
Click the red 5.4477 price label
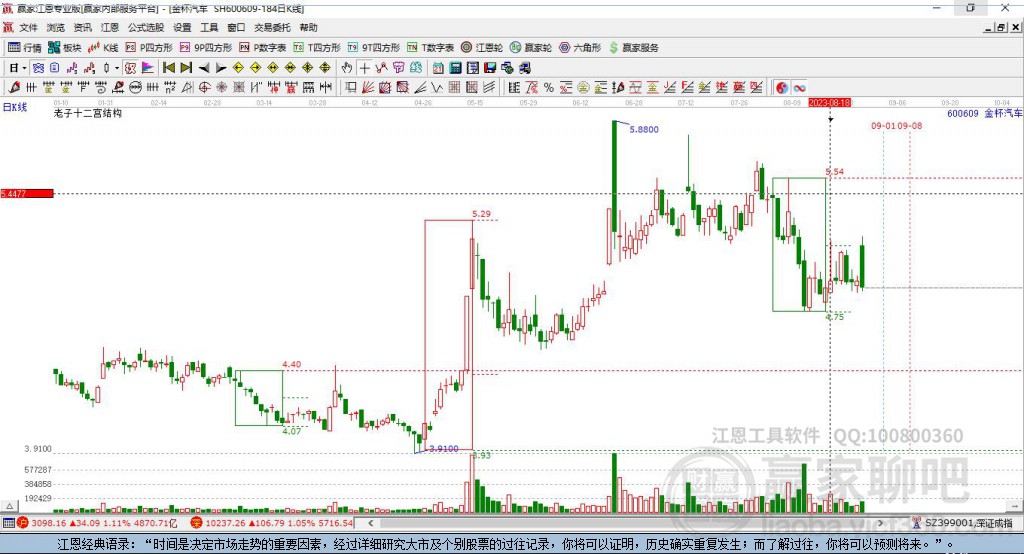click(27, 193)
